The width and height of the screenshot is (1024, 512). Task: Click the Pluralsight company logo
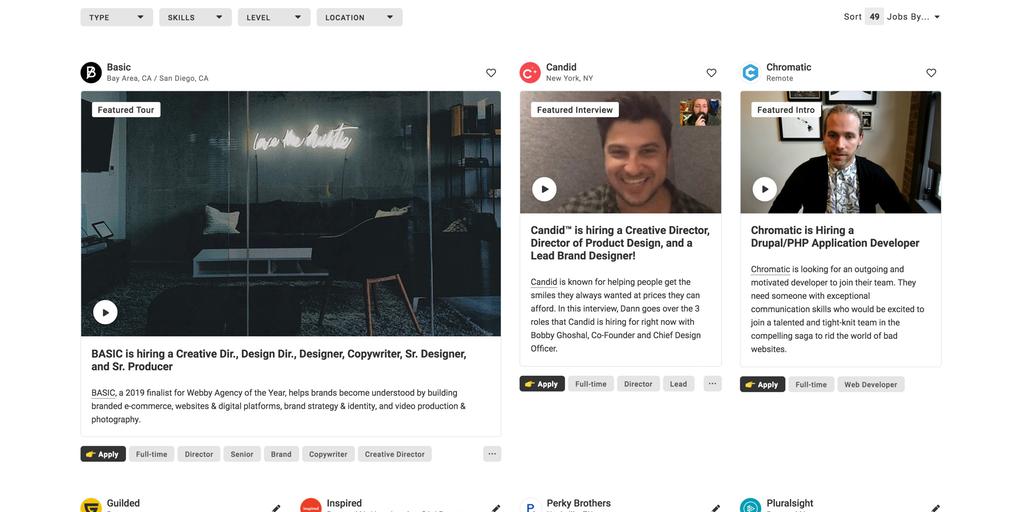point(750,506)
